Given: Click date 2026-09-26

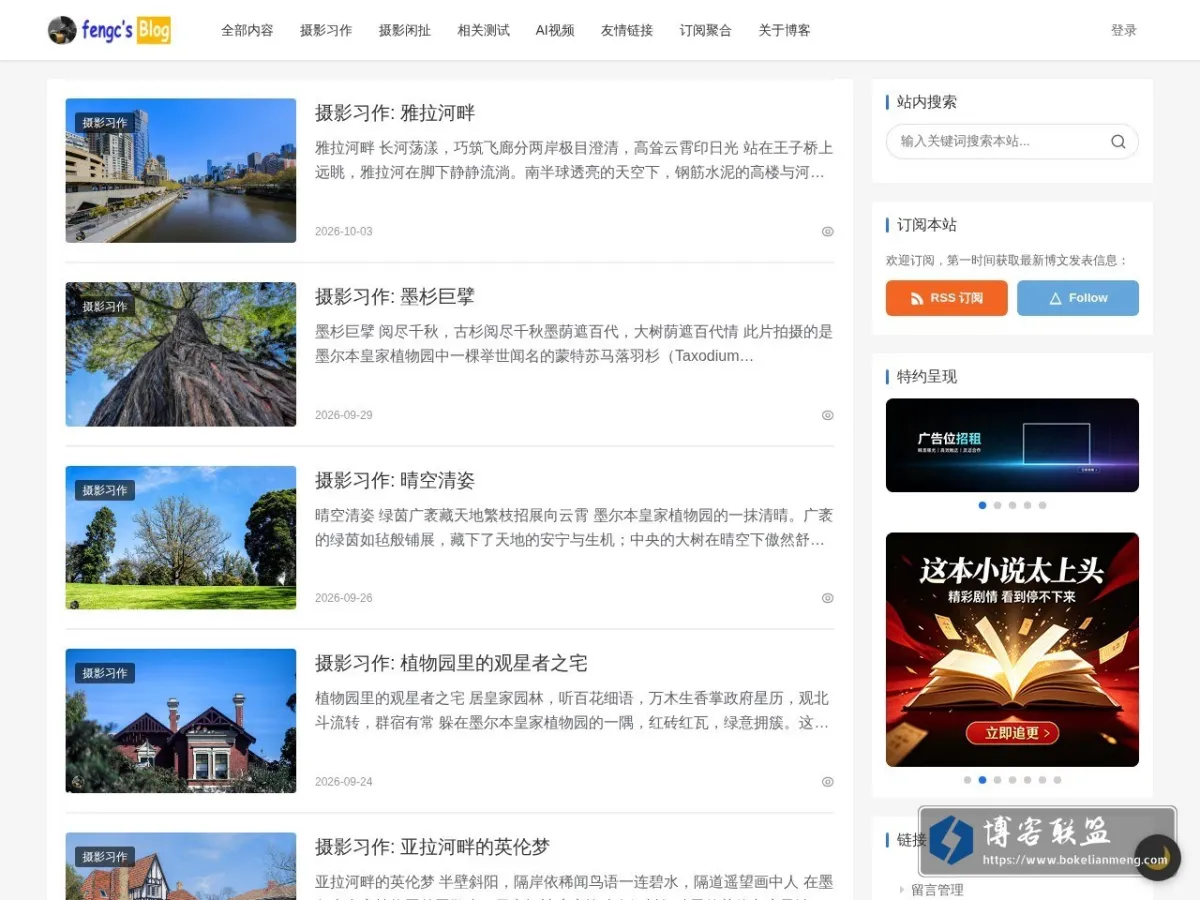Looking at the screenshot, I should pyautogui.click(x=344, y=598).
